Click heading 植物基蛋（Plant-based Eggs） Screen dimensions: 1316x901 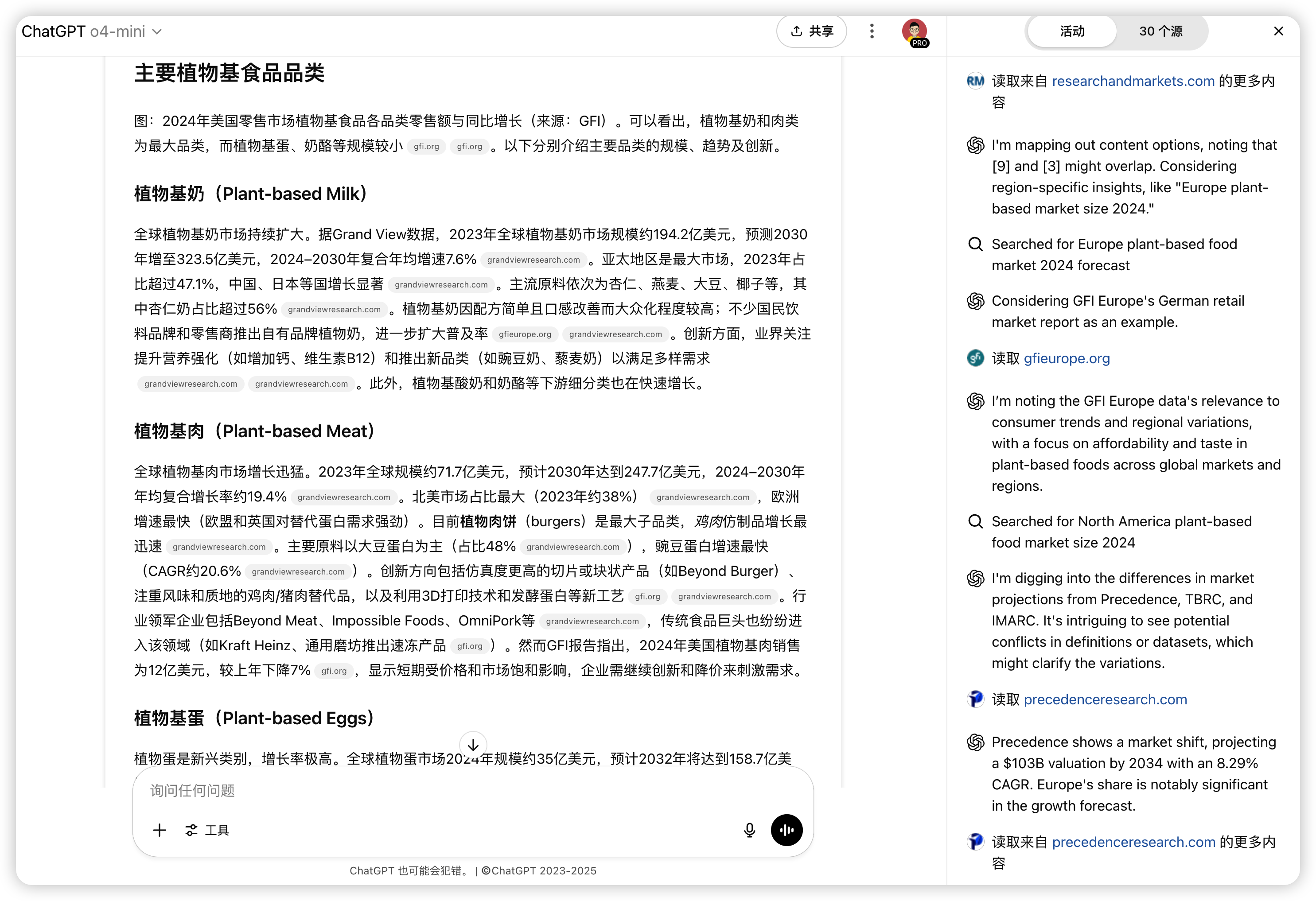254,718
